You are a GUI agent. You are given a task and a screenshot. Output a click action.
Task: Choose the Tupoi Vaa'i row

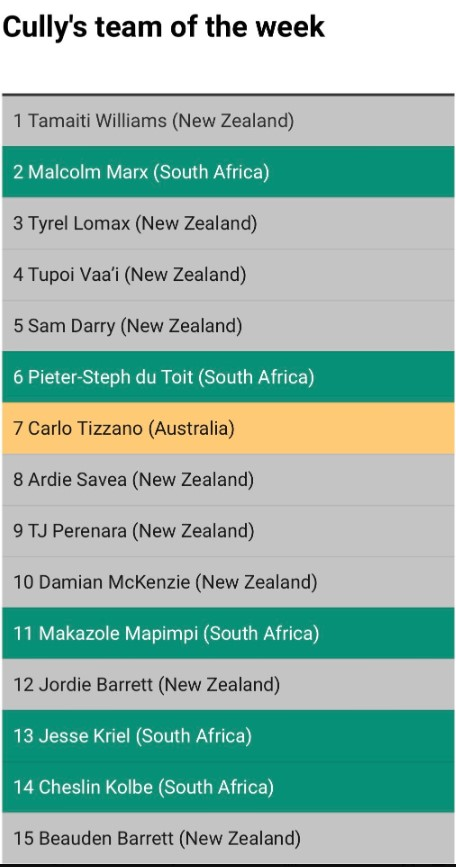point(228,275)
